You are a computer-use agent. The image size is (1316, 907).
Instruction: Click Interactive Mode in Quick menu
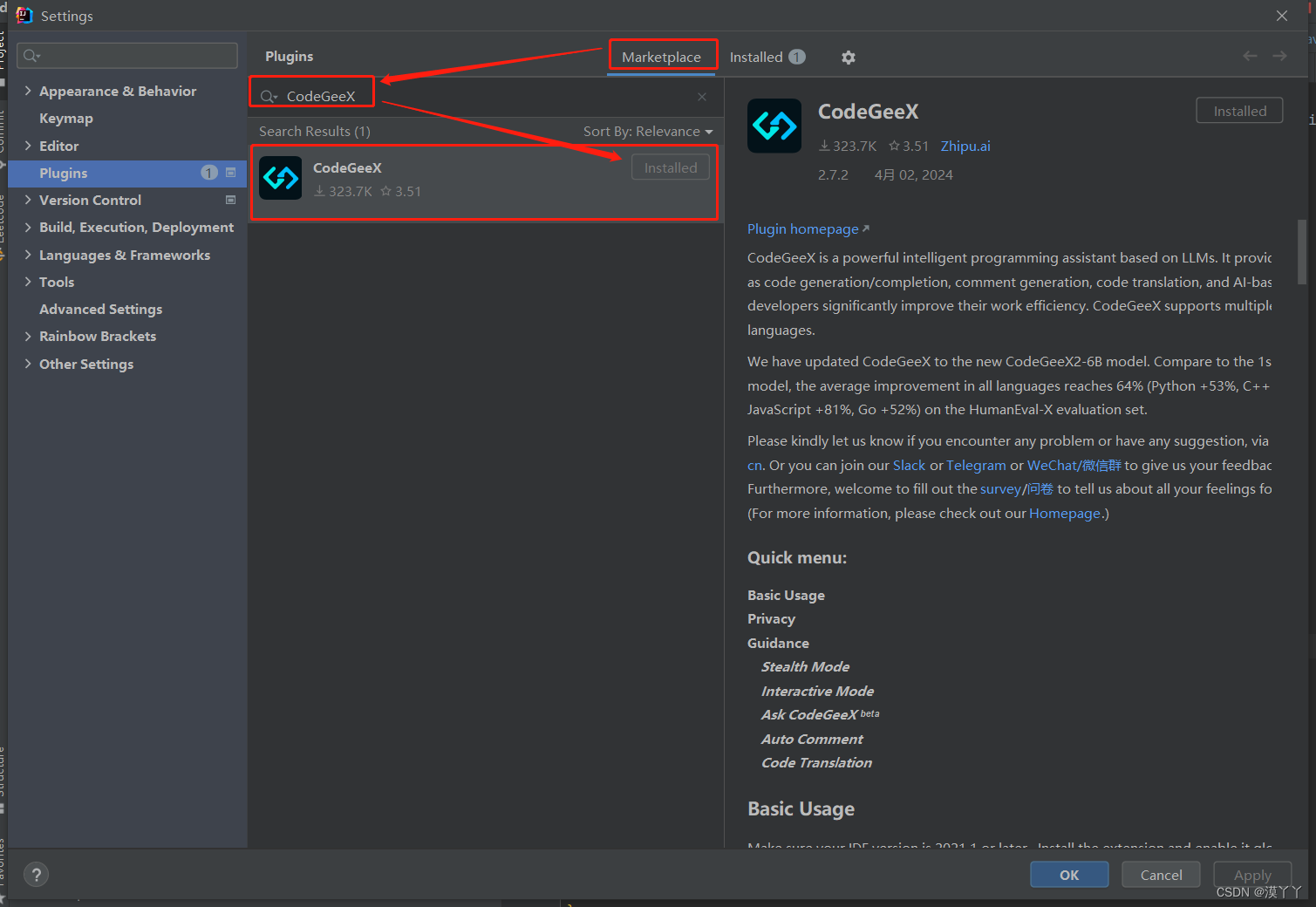[x=817, y=691]
